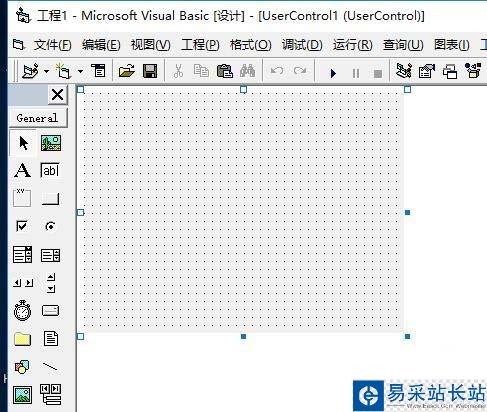
Task: Click the Save Project floppy icon
Action: point(150,71)
